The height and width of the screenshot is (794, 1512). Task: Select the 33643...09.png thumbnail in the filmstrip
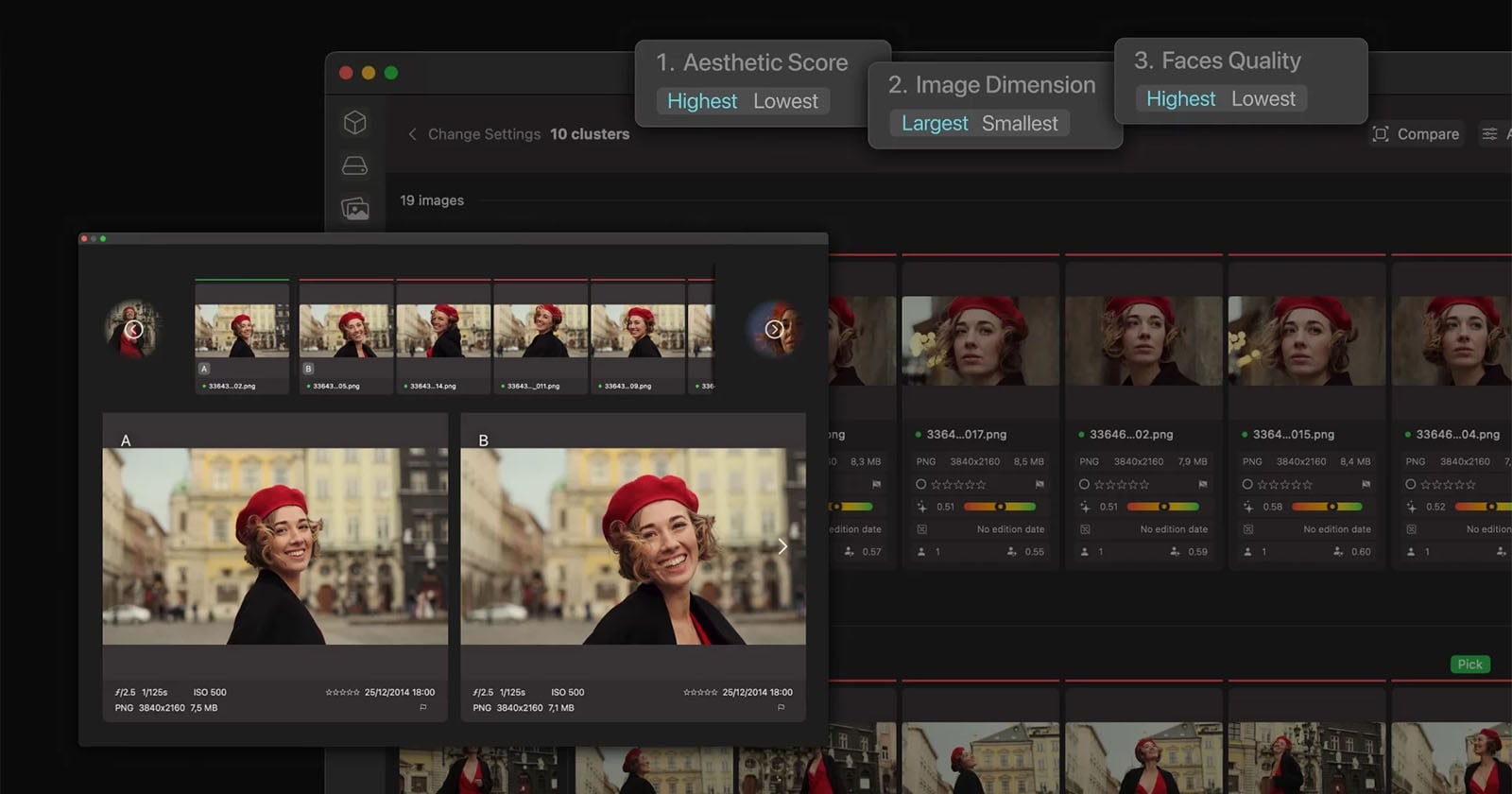[x=638, y=333]
